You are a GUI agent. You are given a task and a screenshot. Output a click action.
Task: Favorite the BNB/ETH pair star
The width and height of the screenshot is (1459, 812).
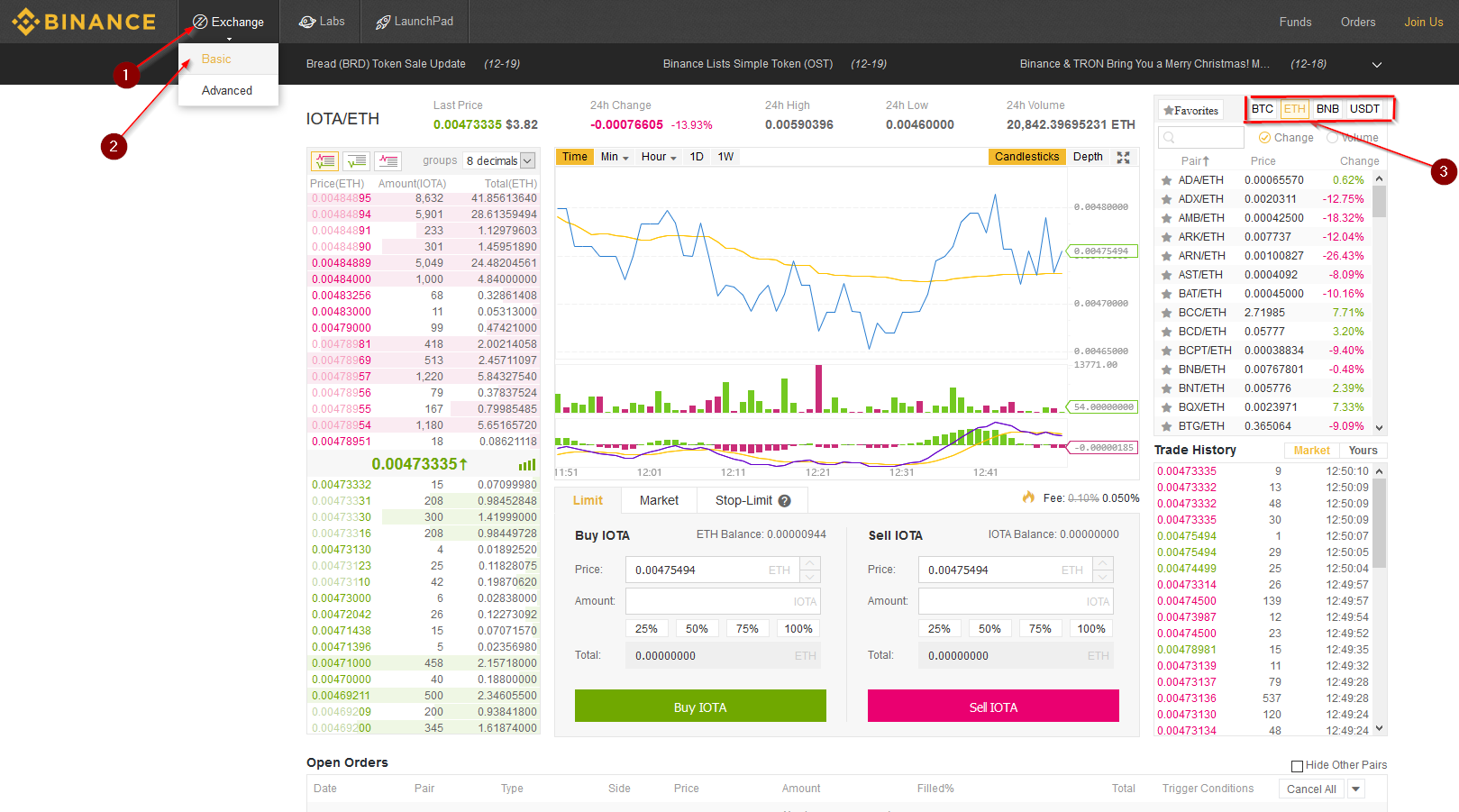coord(1167,370)
